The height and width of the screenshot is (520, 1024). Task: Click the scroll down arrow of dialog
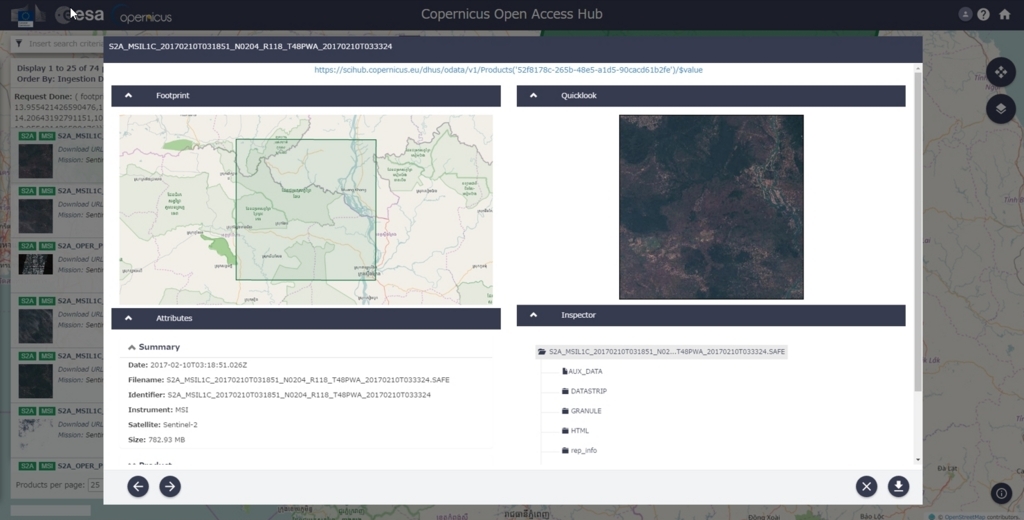click(x=918, y=460)
